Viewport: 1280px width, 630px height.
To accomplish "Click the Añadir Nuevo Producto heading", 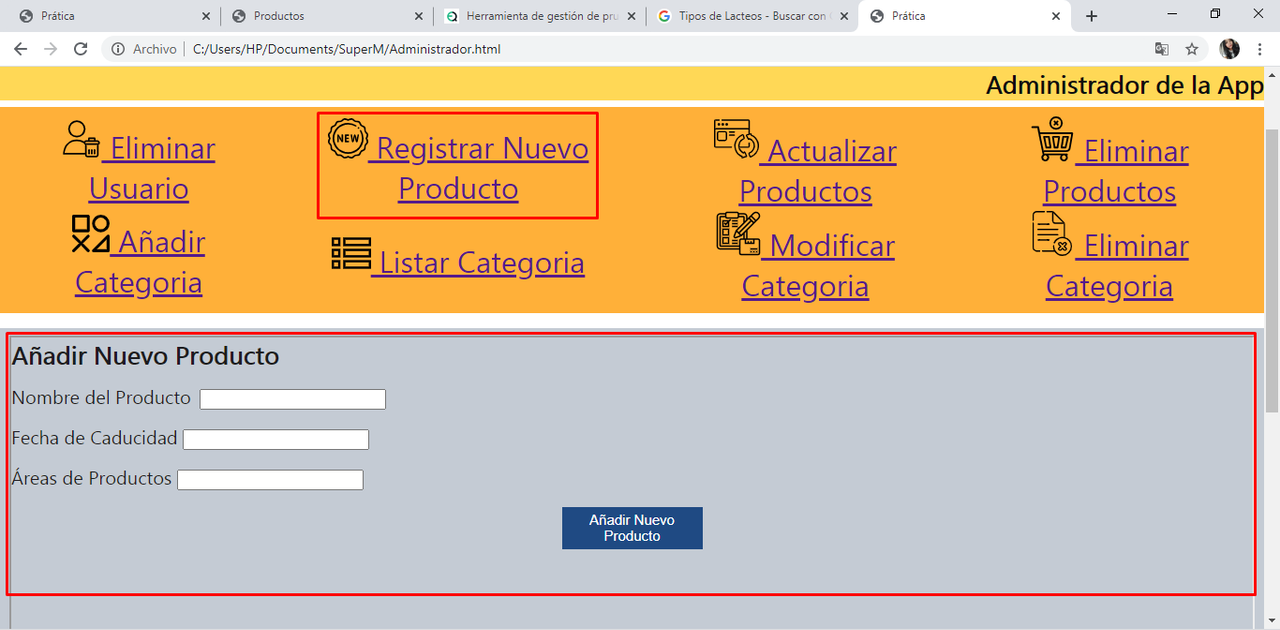I will [x=145, y=356].
